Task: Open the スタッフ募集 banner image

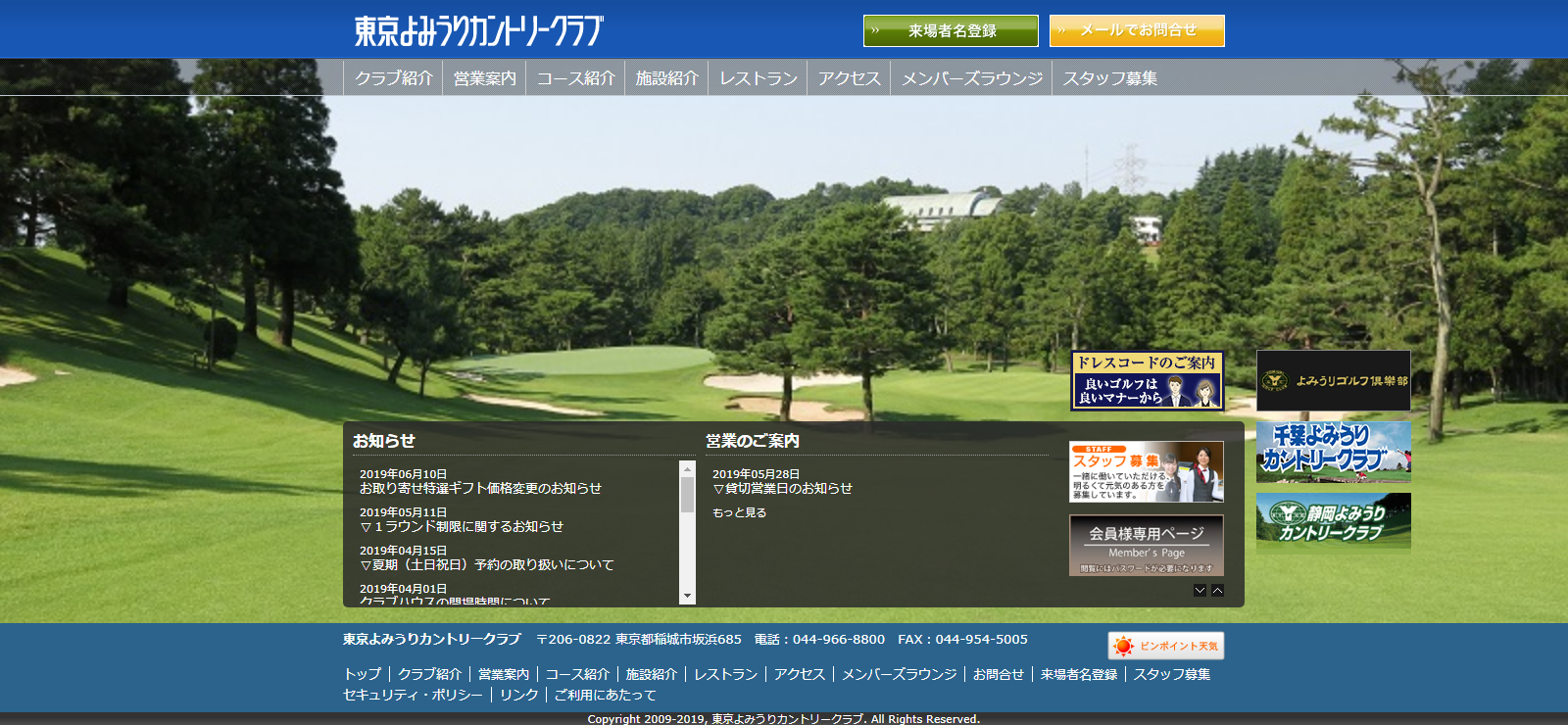Action: [1147, 471]
